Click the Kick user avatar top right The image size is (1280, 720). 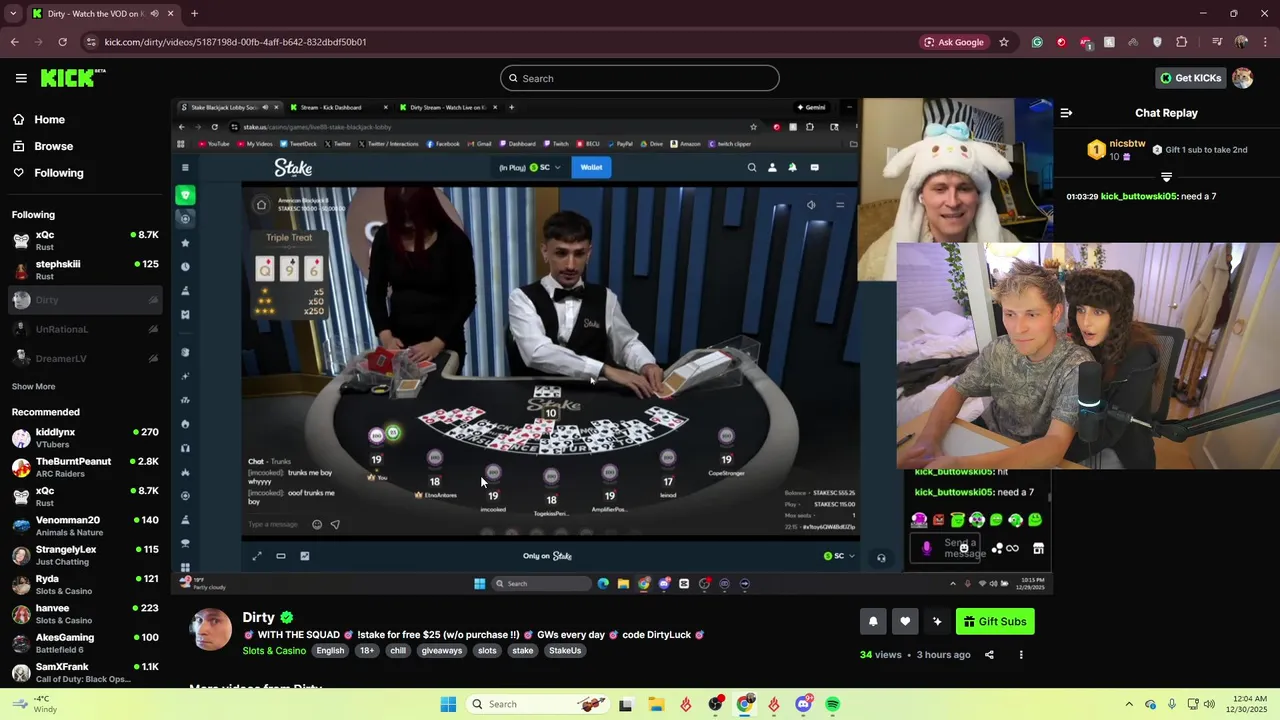click(1243, 78)
